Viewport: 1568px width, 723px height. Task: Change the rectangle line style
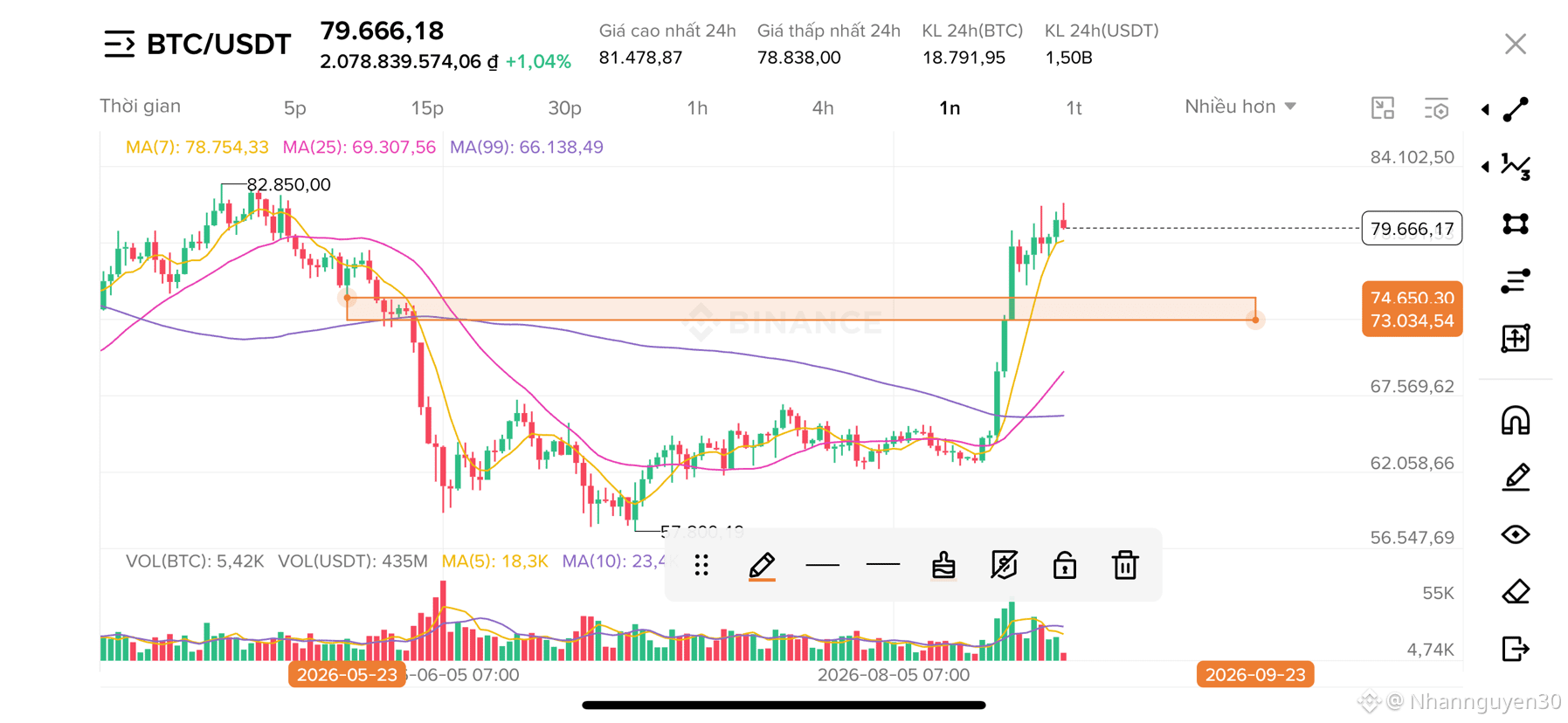pyautogui.click(x=882, y=565)
